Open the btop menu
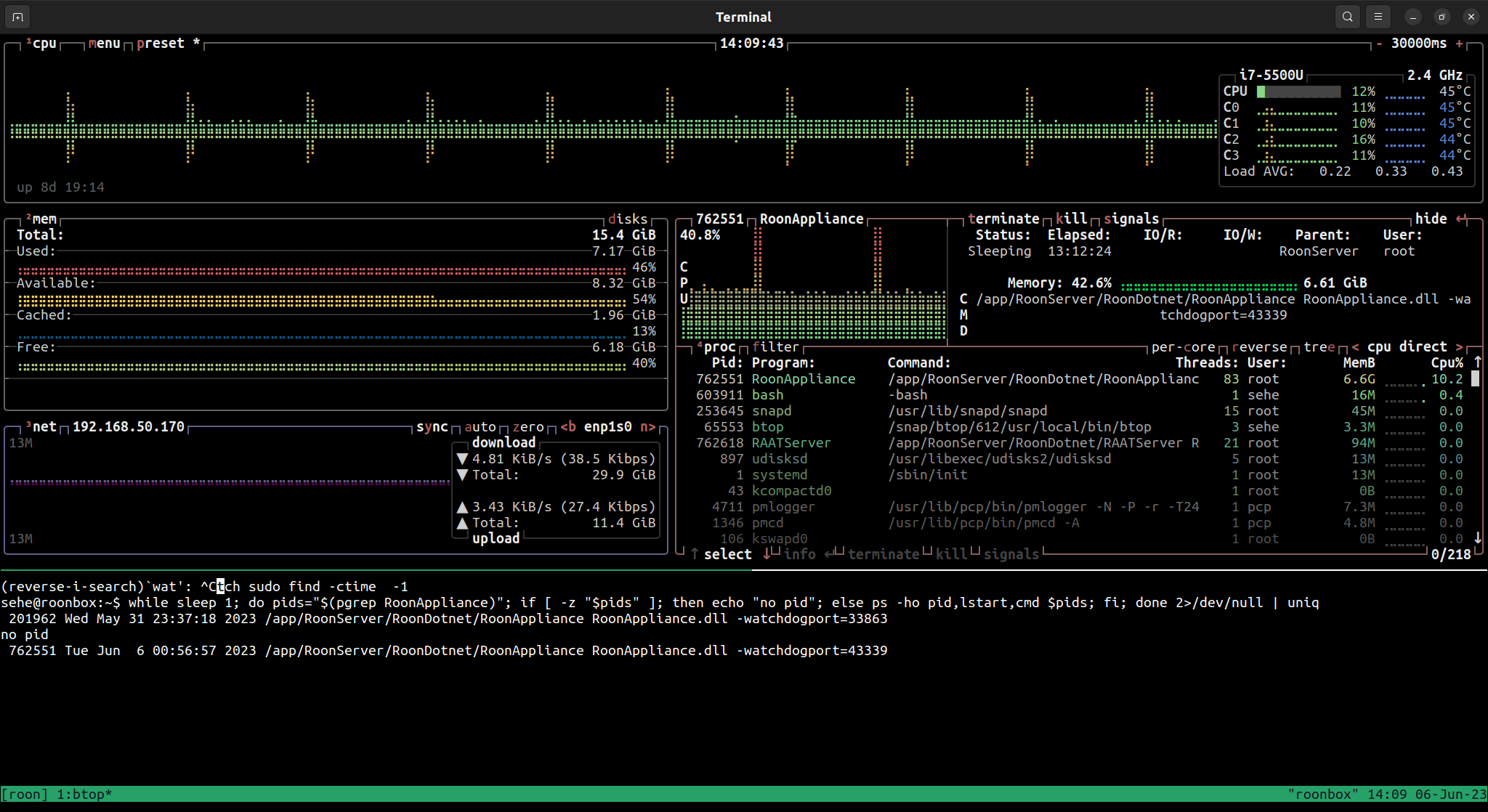The image size is (1488, 812). [x=104, y=44]
